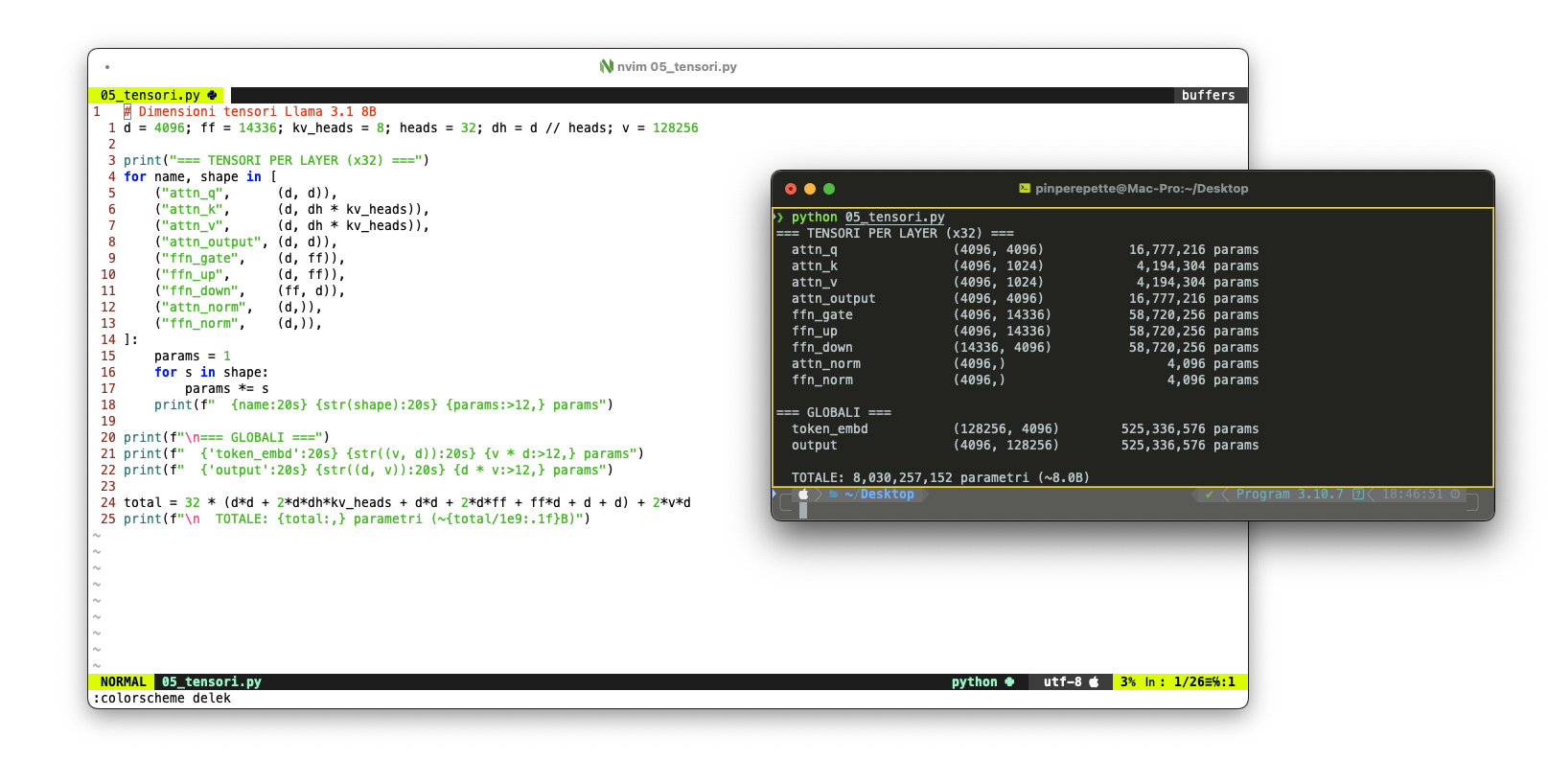The image size is (1548, 784).
Task: Click line number 20 in the gutter
Action: click(107, 437)
